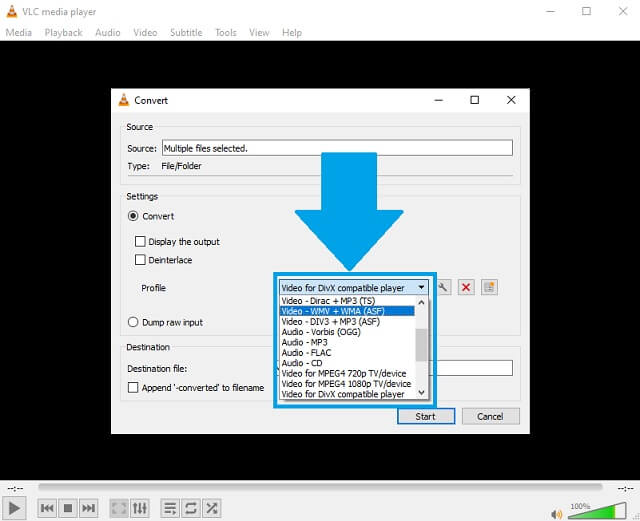Click VLC cone icon in main title bar
The height and width of the screenshot is (521, 640).
tap(12, 11)
